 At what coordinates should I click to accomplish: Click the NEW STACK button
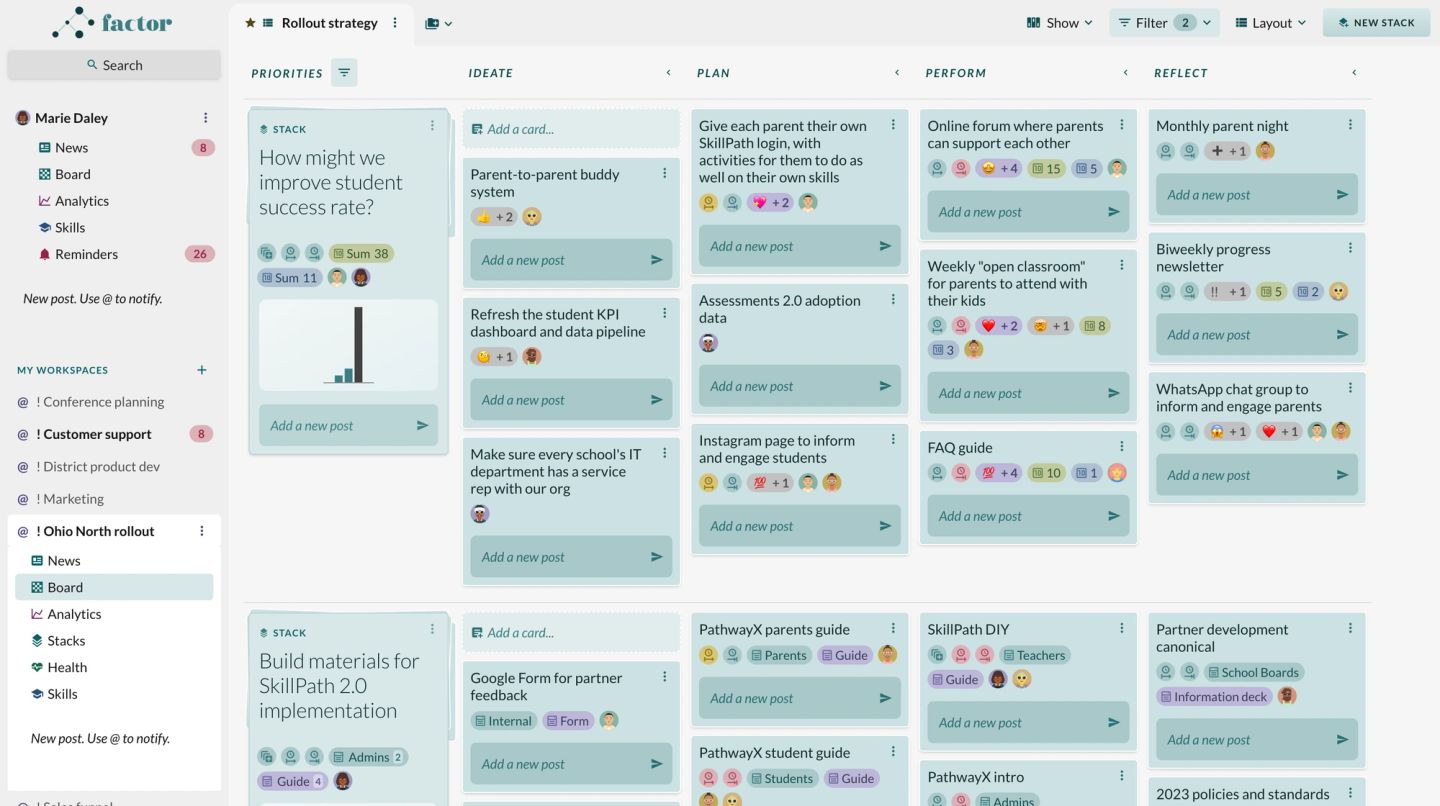[1376, 23]
